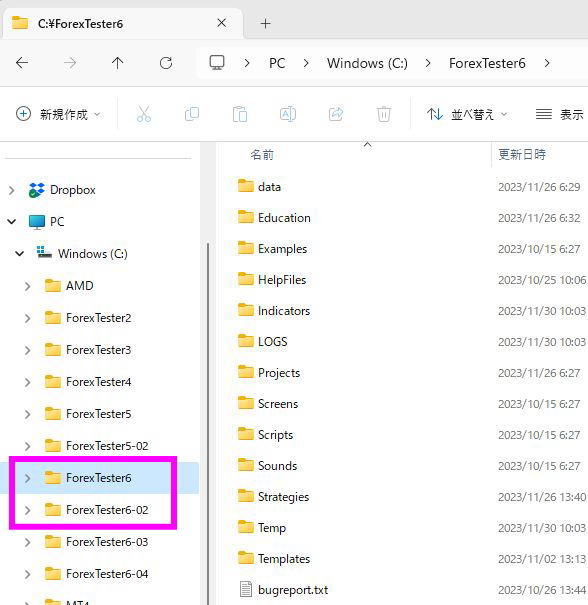Expand the ForexTester5-02 tree node
The width and height of the screenshot is (588, 605).
(x=27, y=446)
